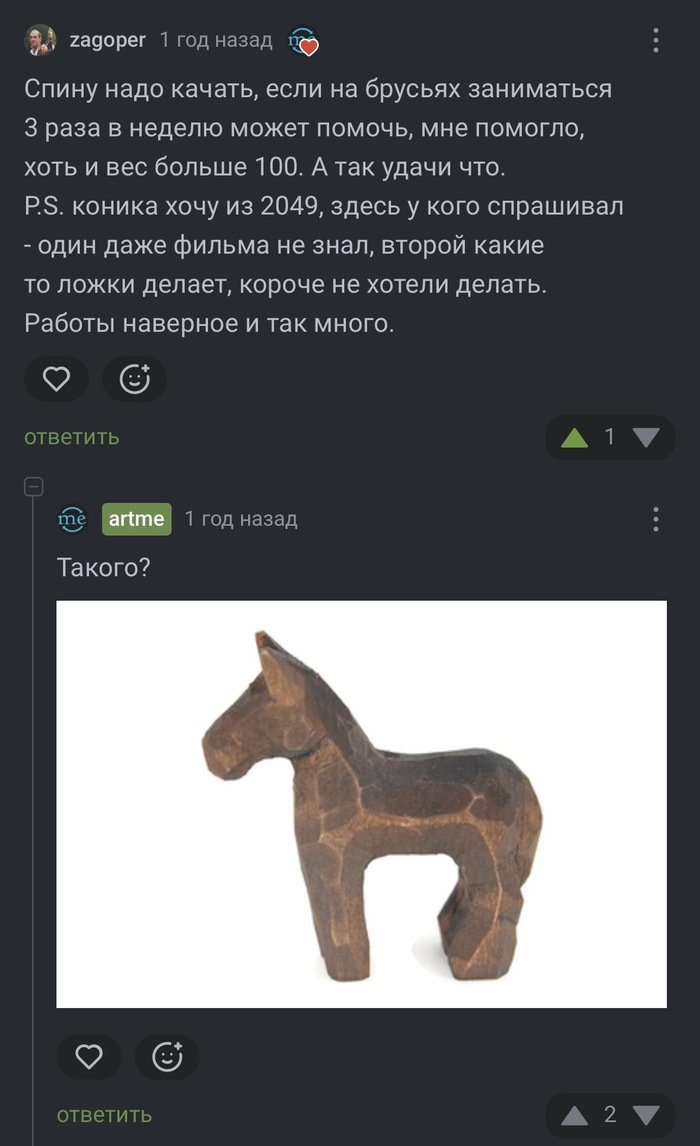Open the wooden horse image
The width and height of the screenshot is (700, 1146).
click(362, 804)
